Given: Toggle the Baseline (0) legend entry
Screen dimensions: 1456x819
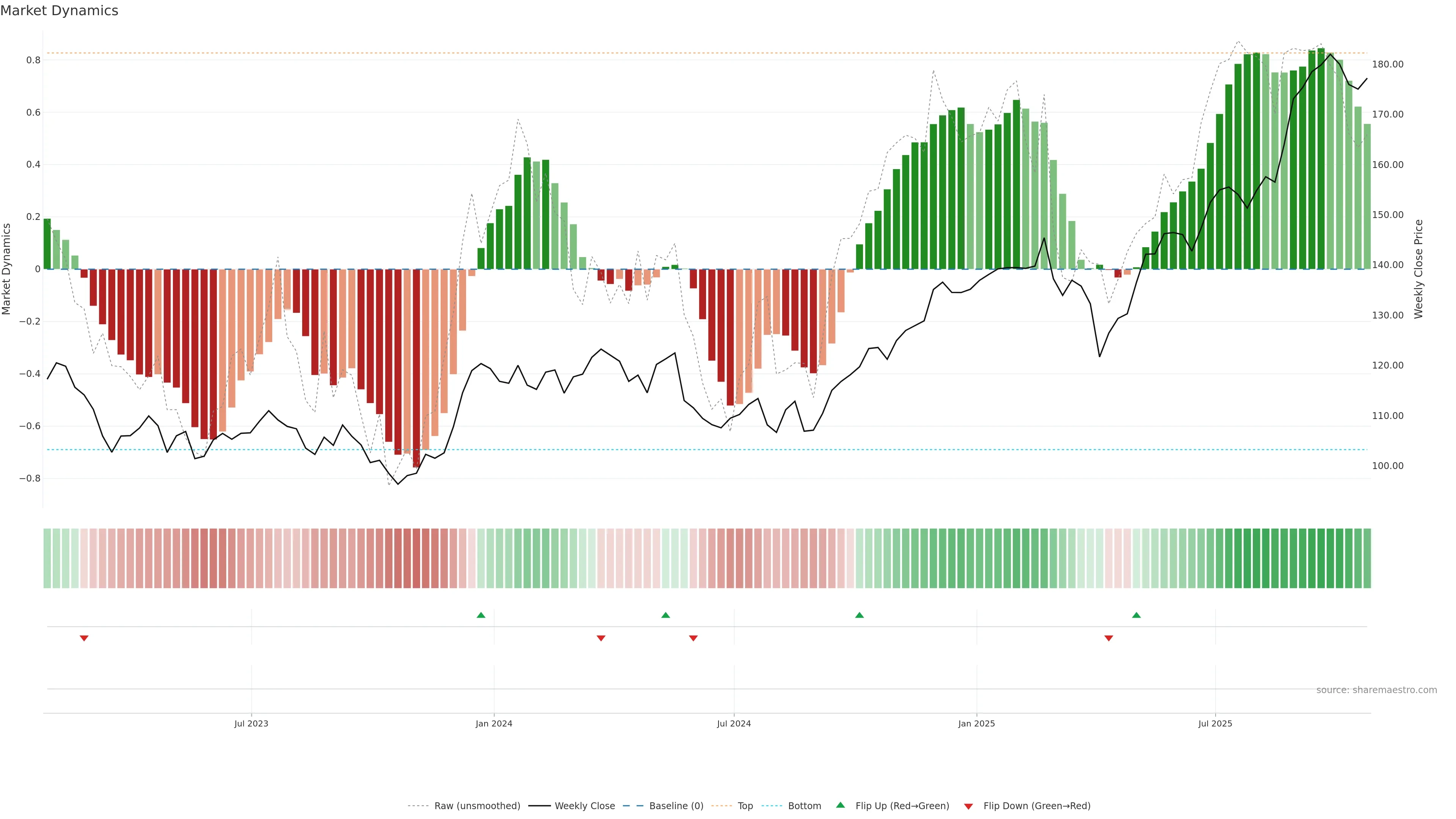Looking at the screenshot, I should click(x=676, y=806).
